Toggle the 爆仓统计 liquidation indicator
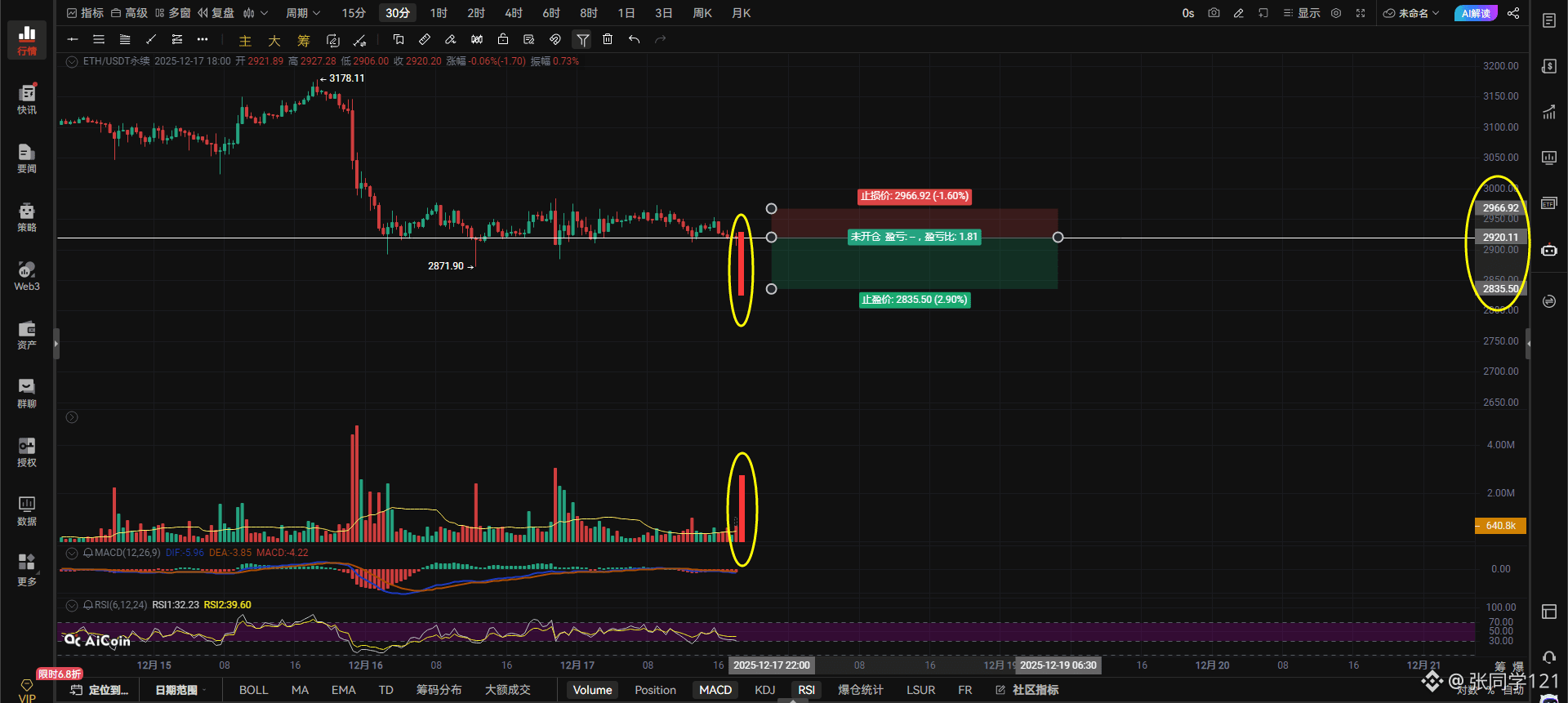The height and width of the screenshot is (703, 1568). click(861, 690)
